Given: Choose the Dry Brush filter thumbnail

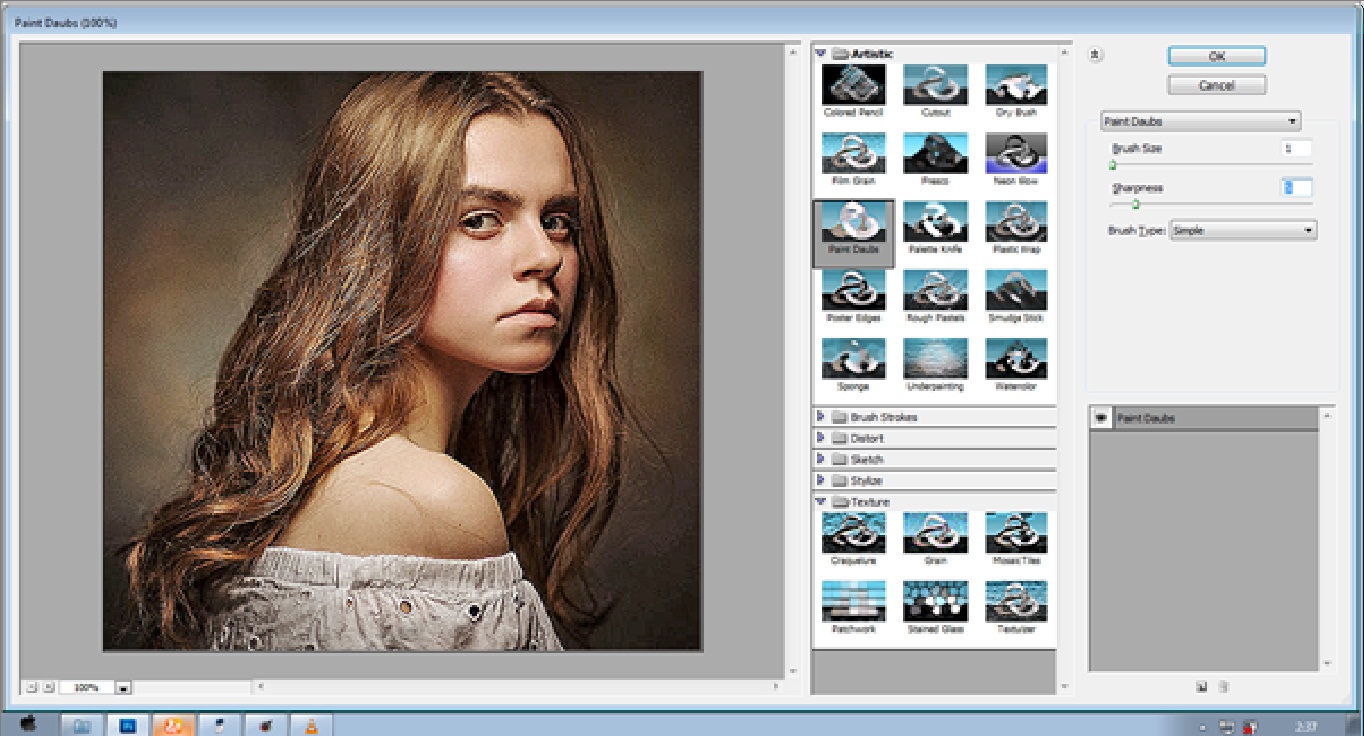Looking at the screenshot, I should point(1016,85).
